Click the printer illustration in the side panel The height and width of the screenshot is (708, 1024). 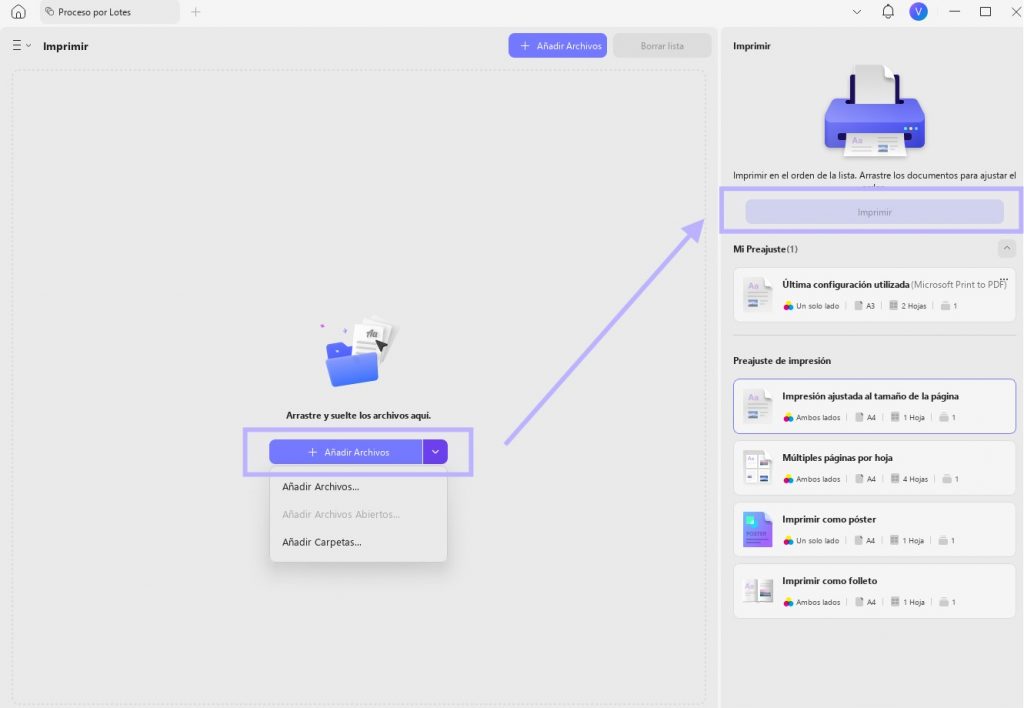tap(874, 111)
